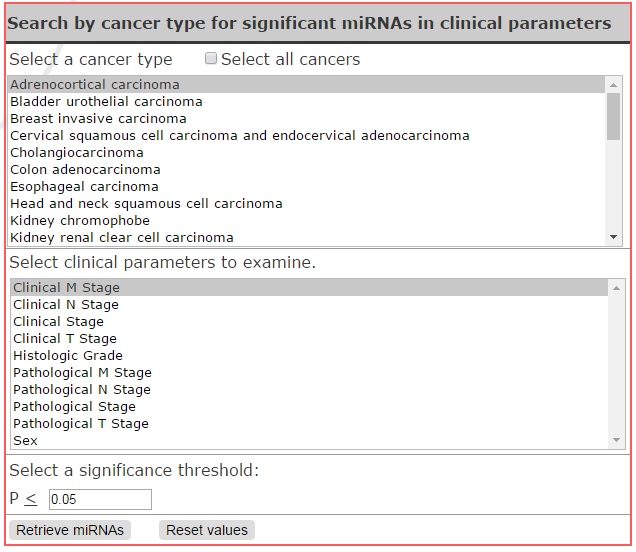Click the cancer list scroll-up arrow
The width and height of the screenshot is (636, 552).
[613, 85]
